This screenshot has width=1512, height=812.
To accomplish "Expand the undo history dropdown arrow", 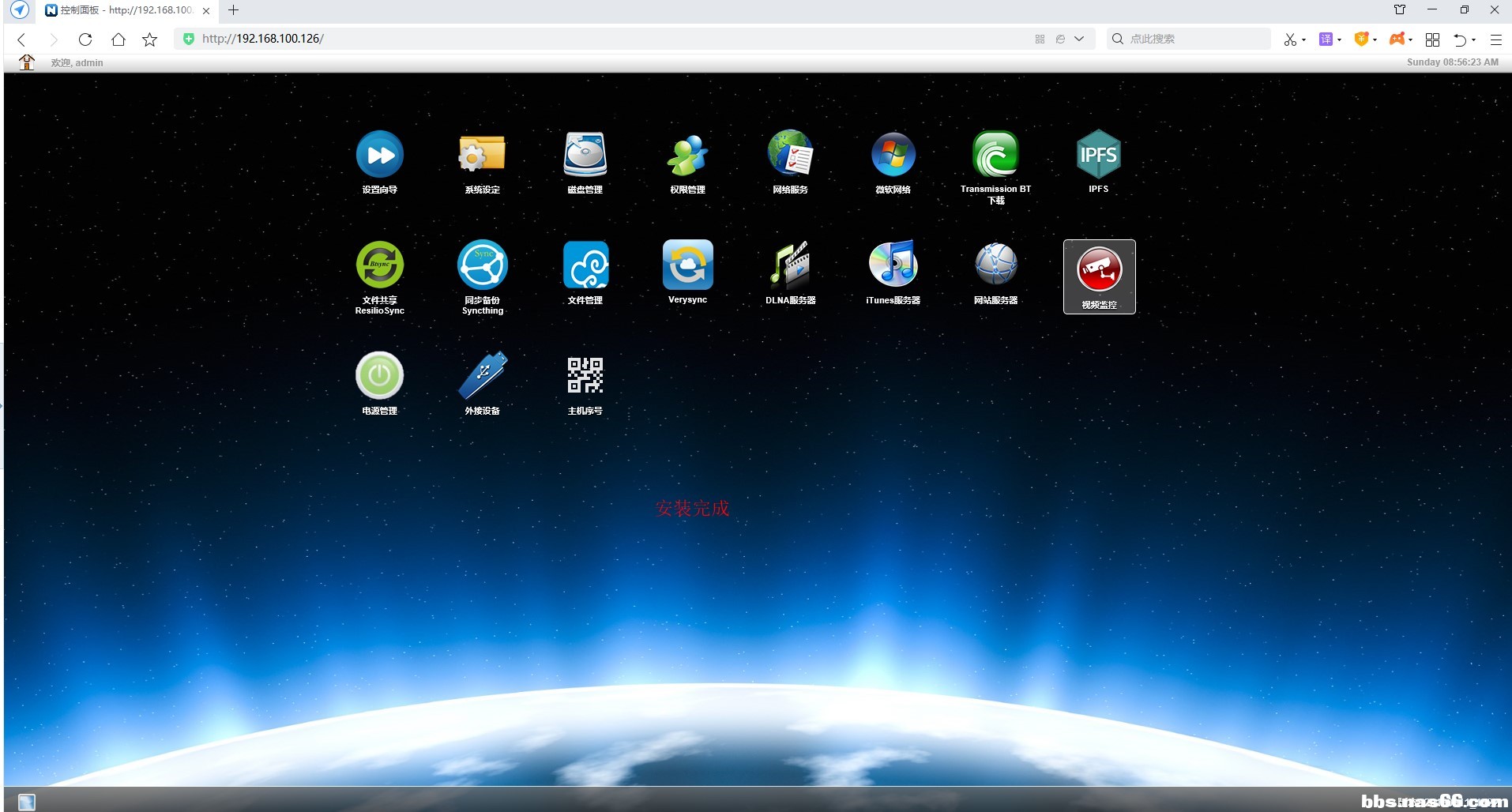I will [1474, 39].
